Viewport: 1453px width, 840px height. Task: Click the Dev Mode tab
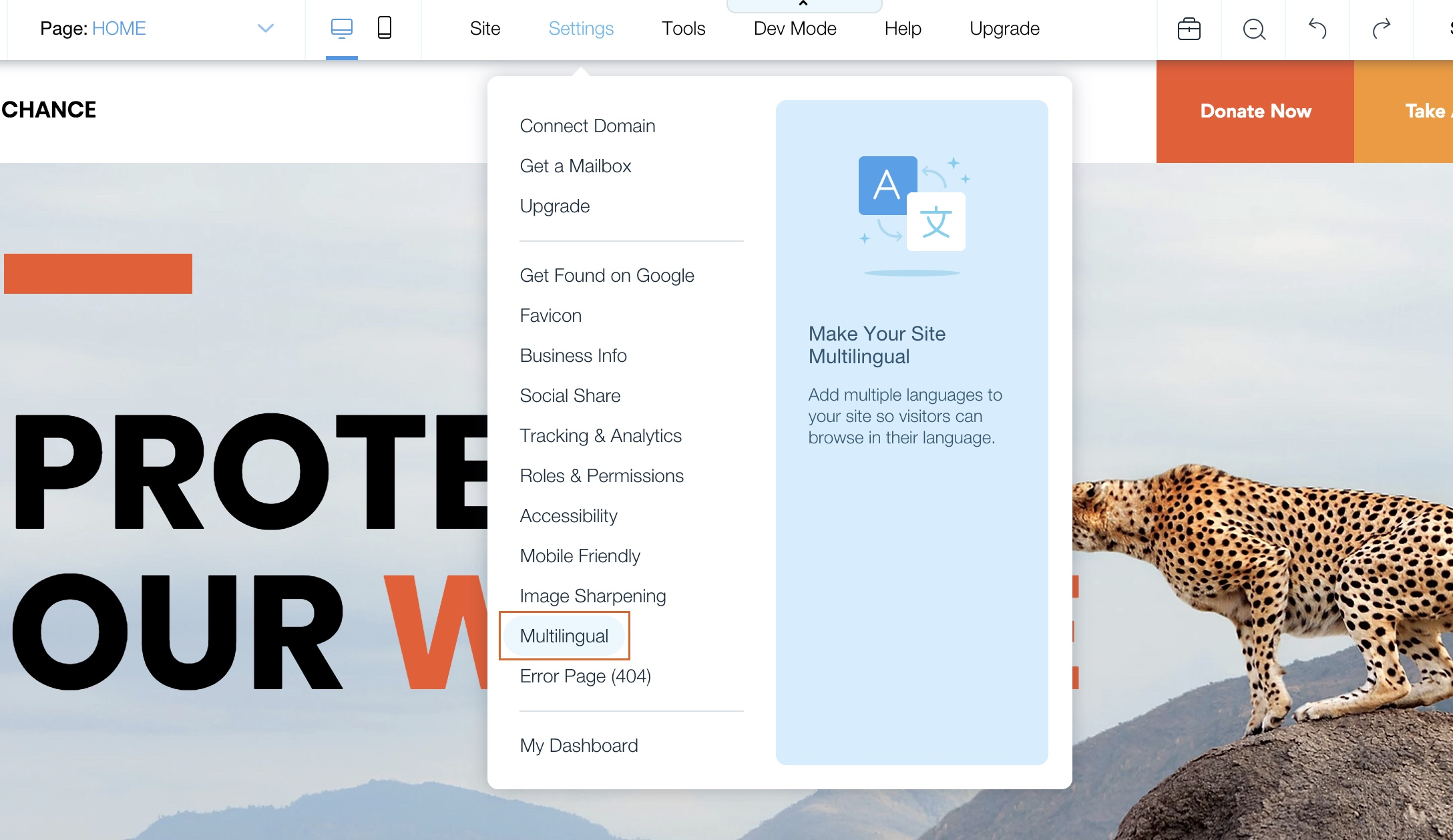tap(795, 28)
